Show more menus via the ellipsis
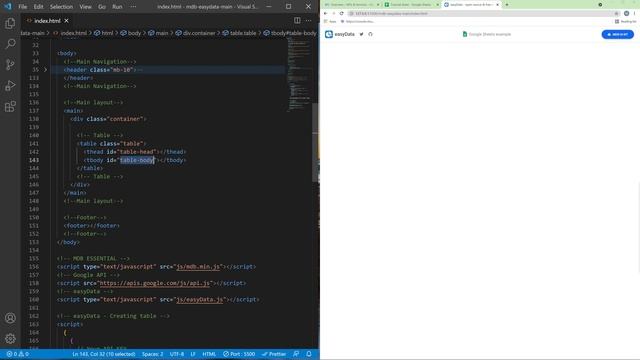Viewport: 640px width, 360px height. point(133,7)
